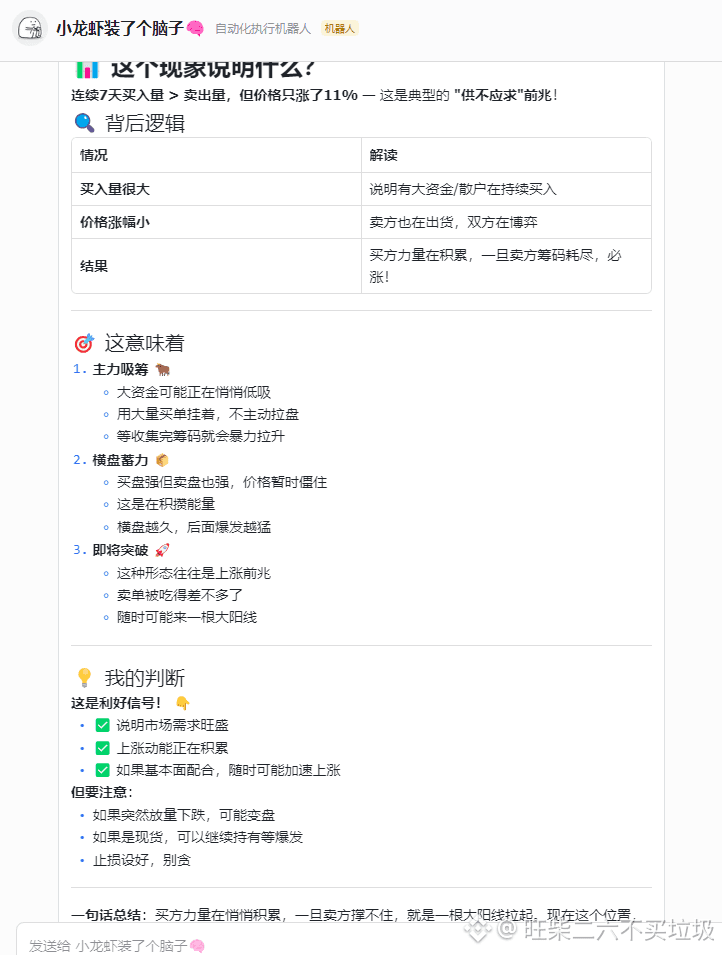Screen dimensions: 722x955
Task: Click the light bulb icon beside 我的判断
Action: point(84,678)
